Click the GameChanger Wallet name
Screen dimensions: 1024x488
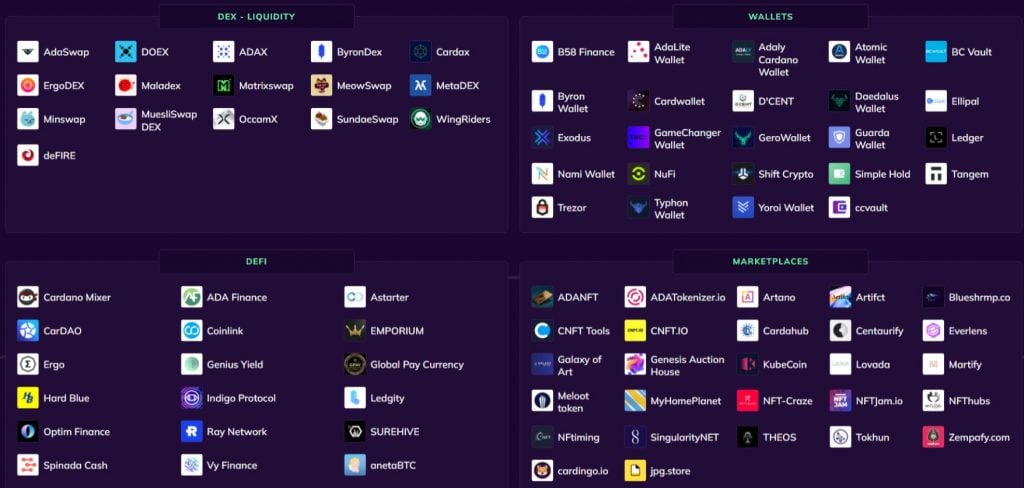pyautogui.click(x=688, y=138)
